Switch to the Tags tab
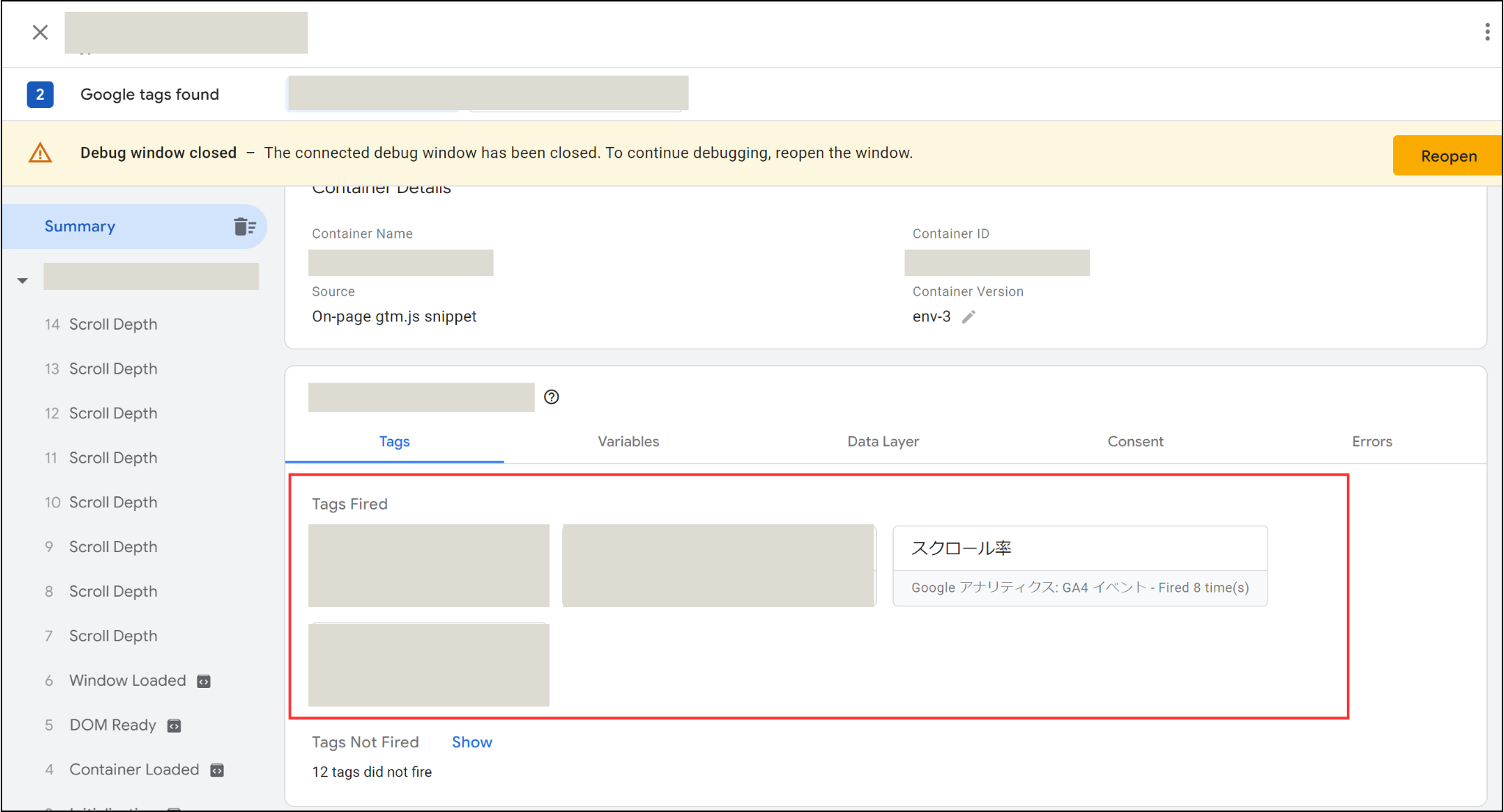This screenshot has width=1504, height=812. click(394, 442)
